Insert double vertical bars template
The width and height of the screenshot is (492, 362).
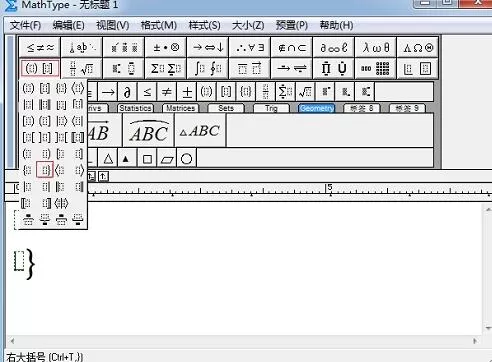click(45, 105)
